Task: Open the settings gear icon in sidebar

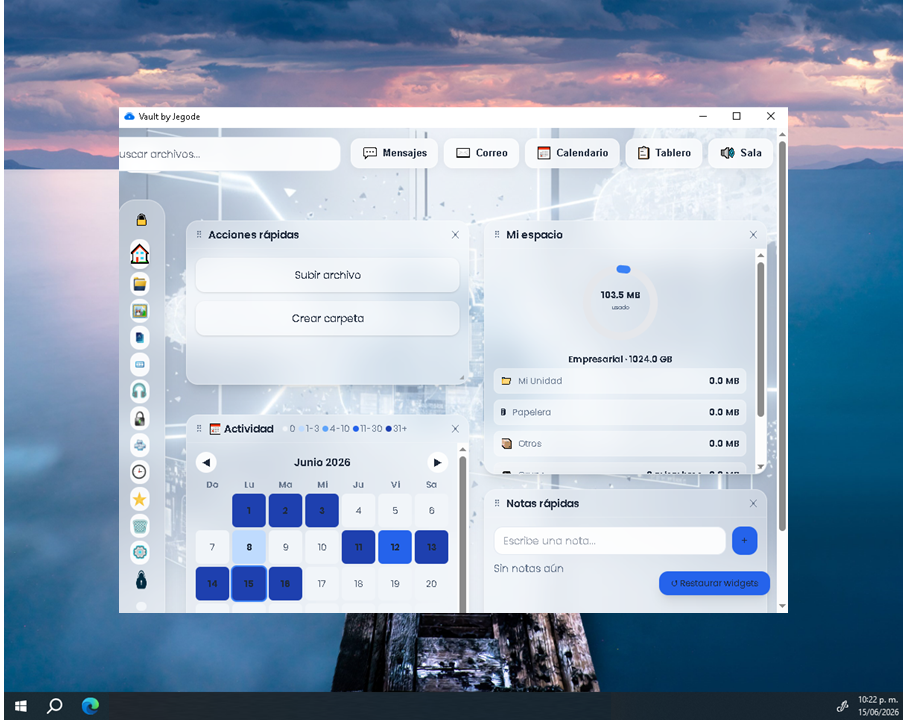Action: click(x=139, y=552)
